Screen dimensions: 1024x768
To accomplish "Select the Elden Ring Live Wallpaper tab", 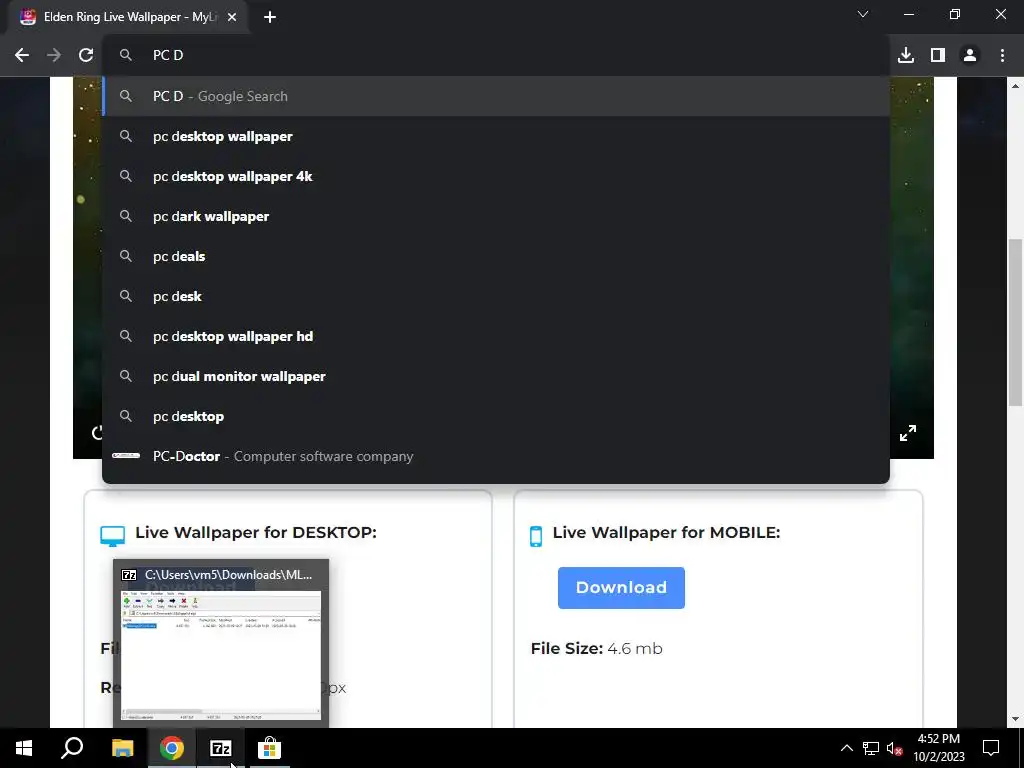I will tap(127, 17).
